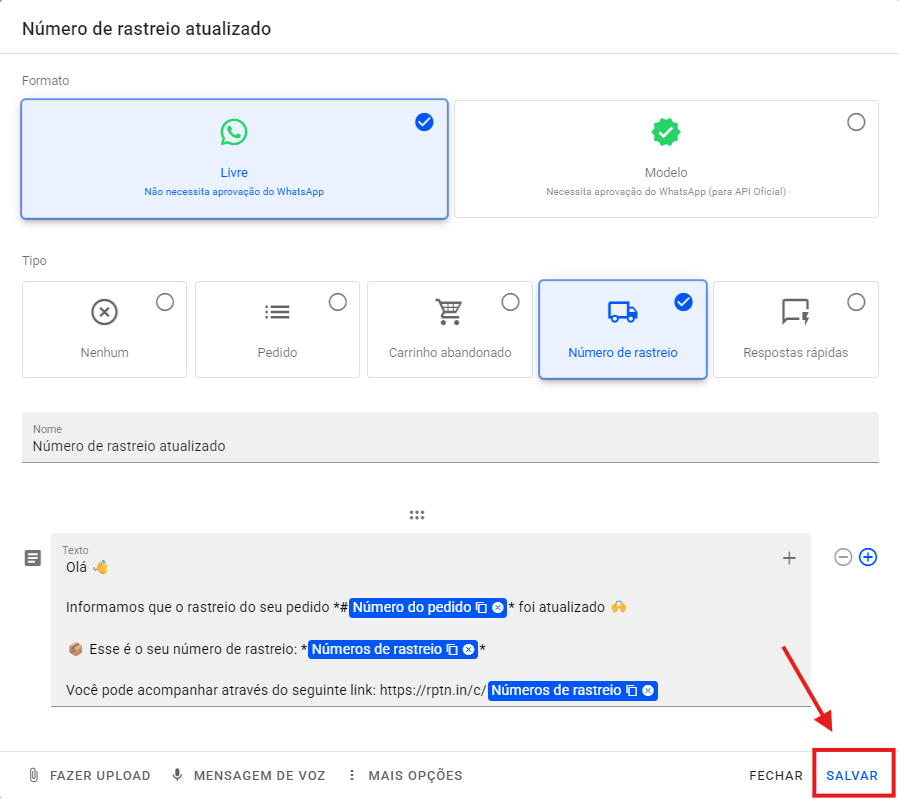Click the WhatsApp icon in Livre card
The width and height of the screenshot is (899, 799).
click(x=234, y=132)
